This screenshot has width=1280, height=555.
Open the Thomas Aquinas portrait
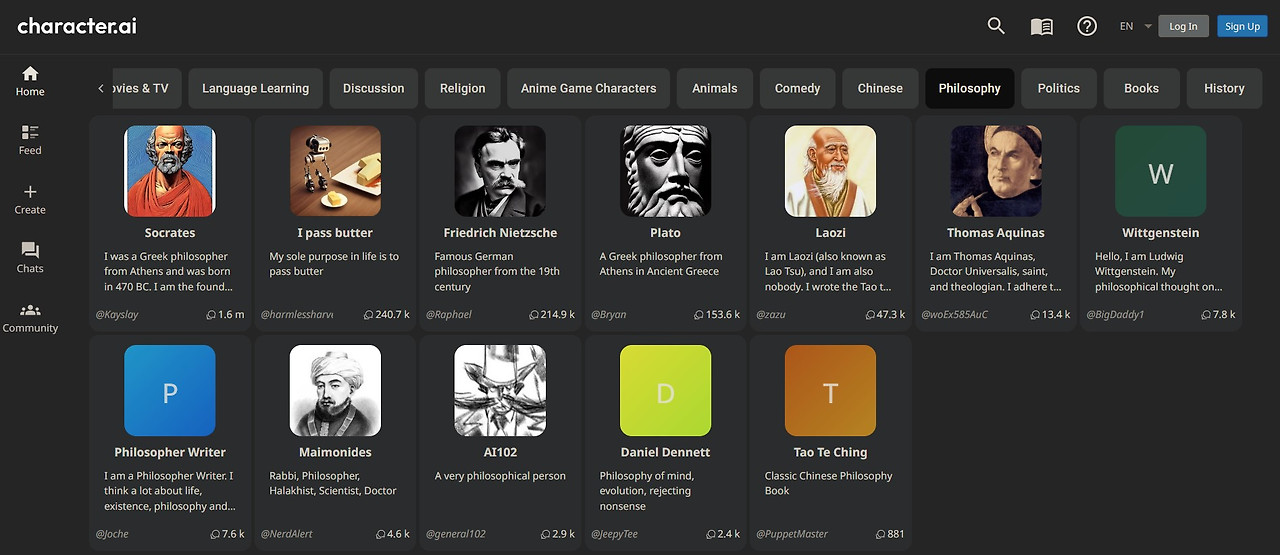pyautogui.click(x=996, y=171)
